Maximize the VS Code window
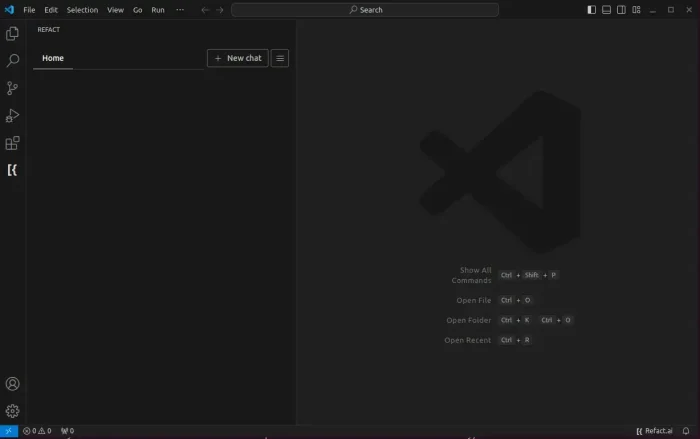This screenshot has height=439, width=700. (671, 10)
